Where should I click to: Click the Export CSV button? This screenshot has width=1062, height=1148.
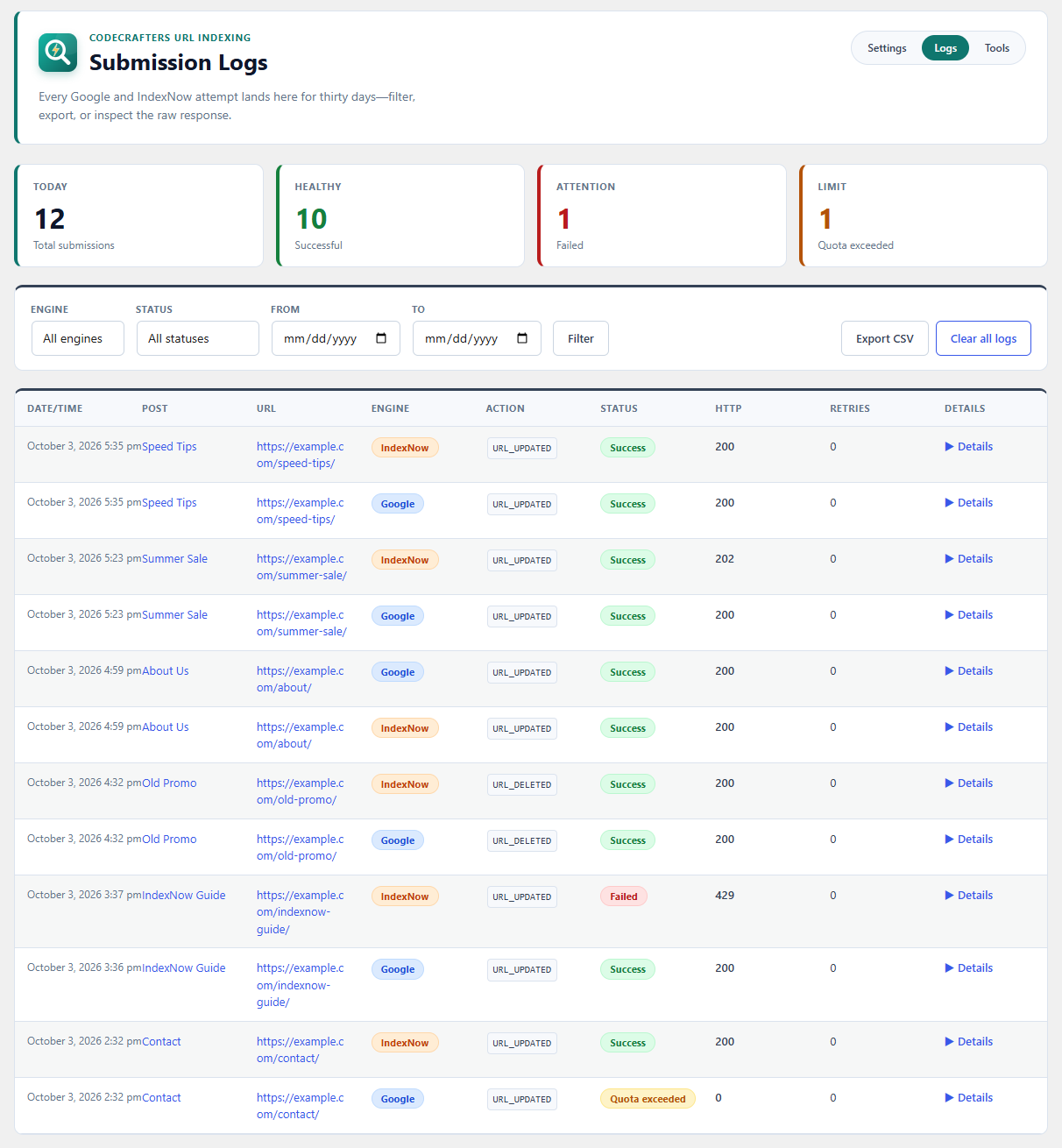click(885, 338)
